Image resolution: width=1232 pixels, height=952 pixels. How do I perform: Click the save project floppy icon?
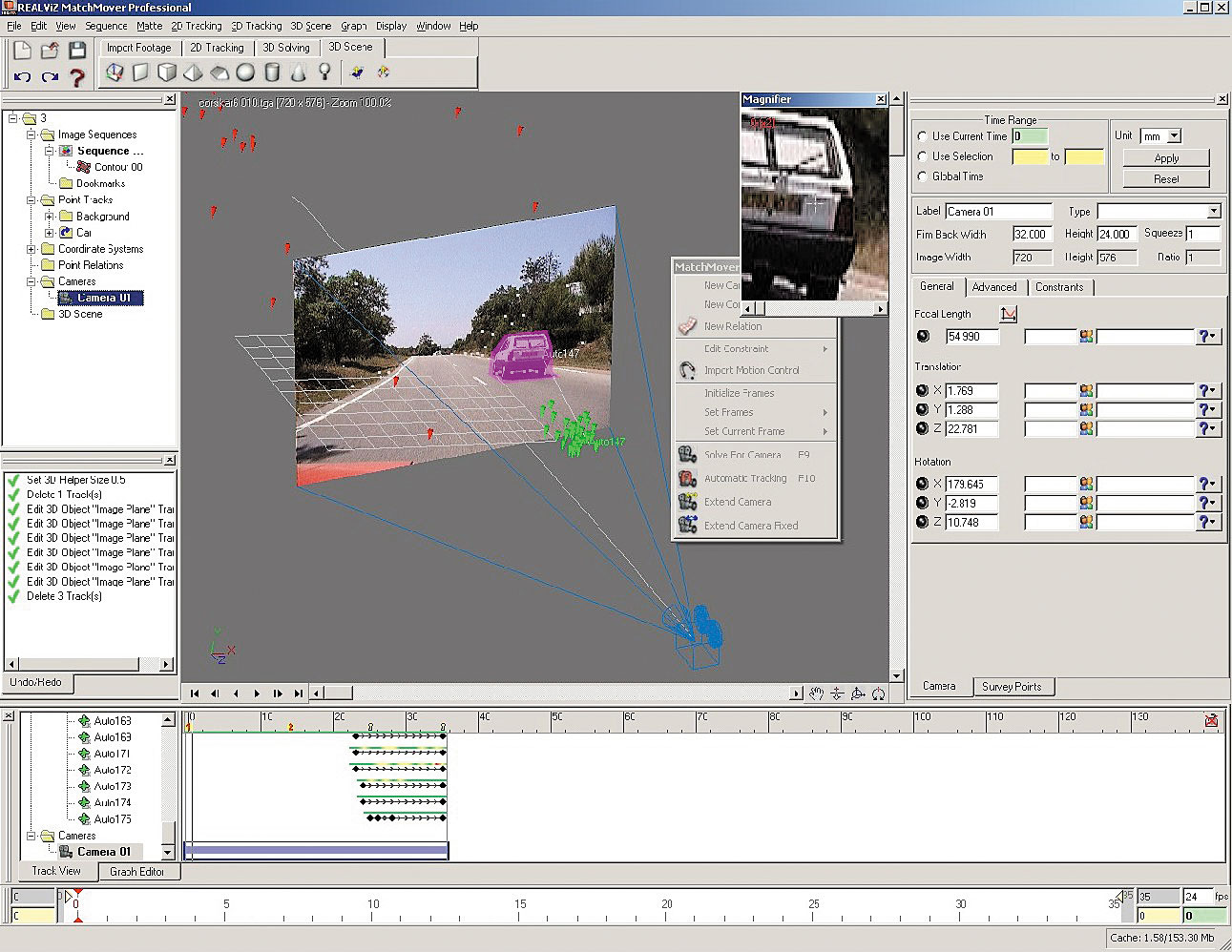[x=77, y=51]
